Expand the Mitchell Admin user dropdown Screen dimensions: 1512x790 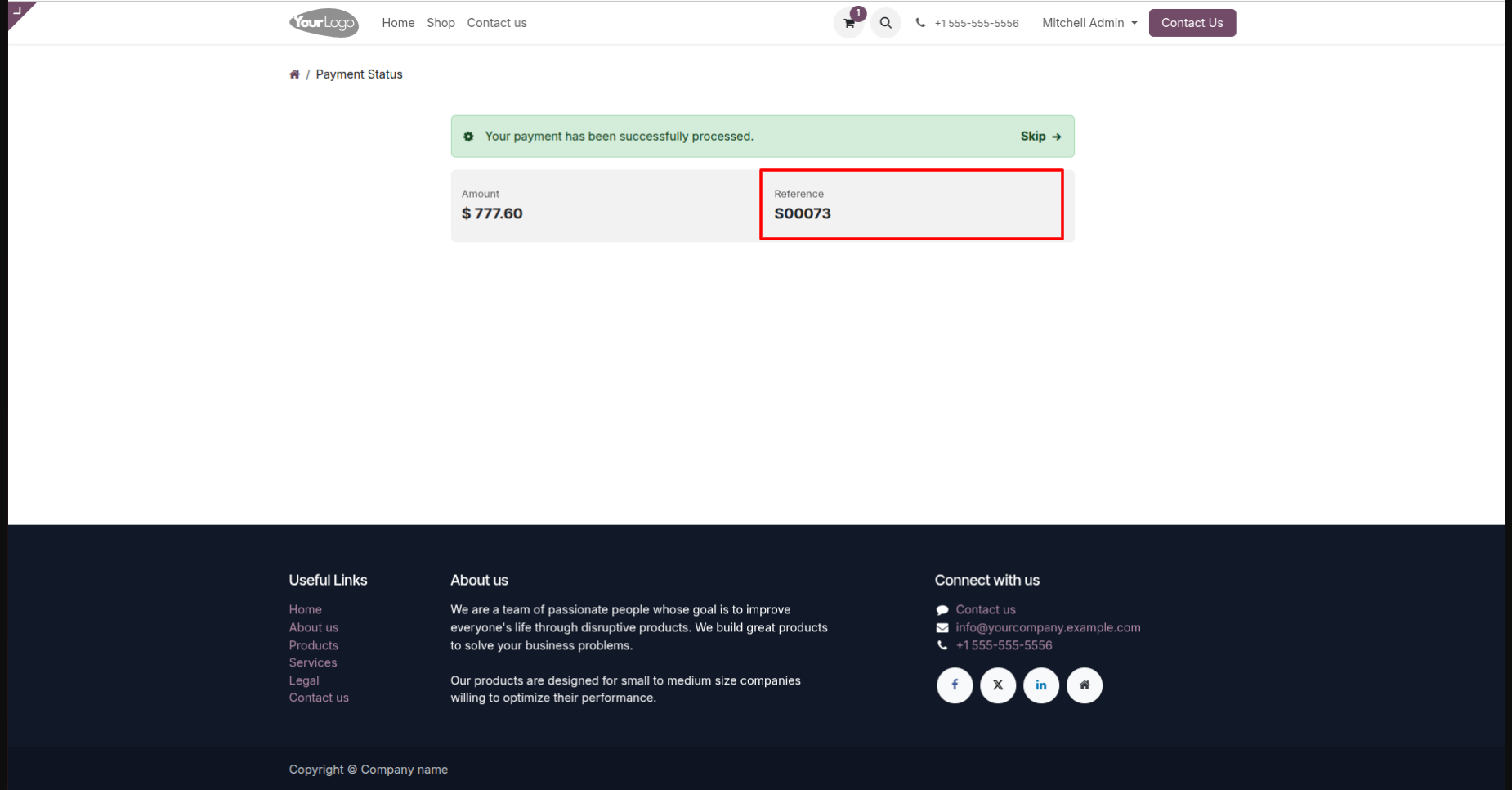tap(1089, 23)
